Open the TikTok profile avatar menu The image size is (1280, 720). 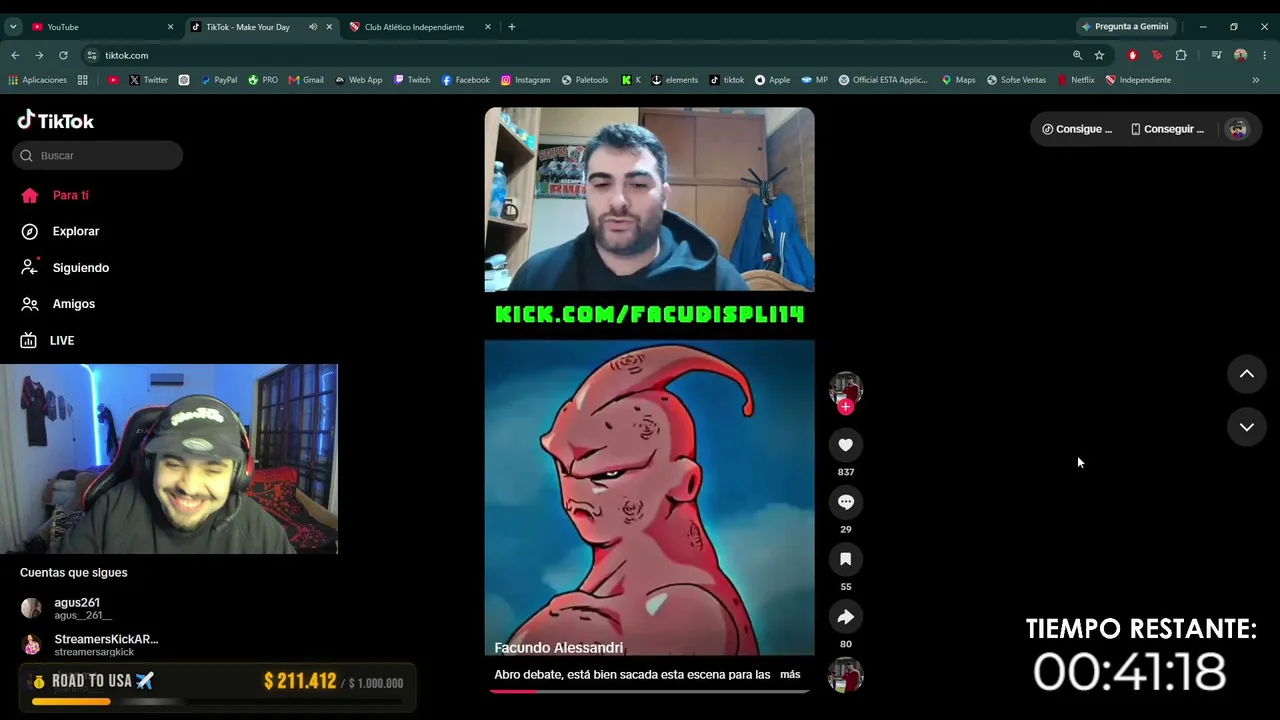pos(1238,129)
